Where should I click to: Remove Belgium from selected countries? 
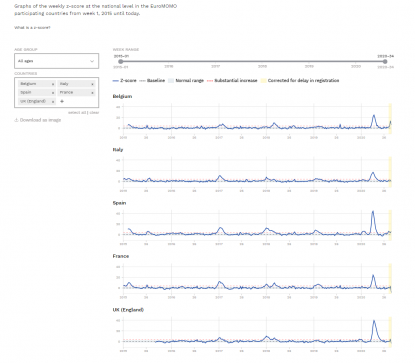tap(53, 84)
